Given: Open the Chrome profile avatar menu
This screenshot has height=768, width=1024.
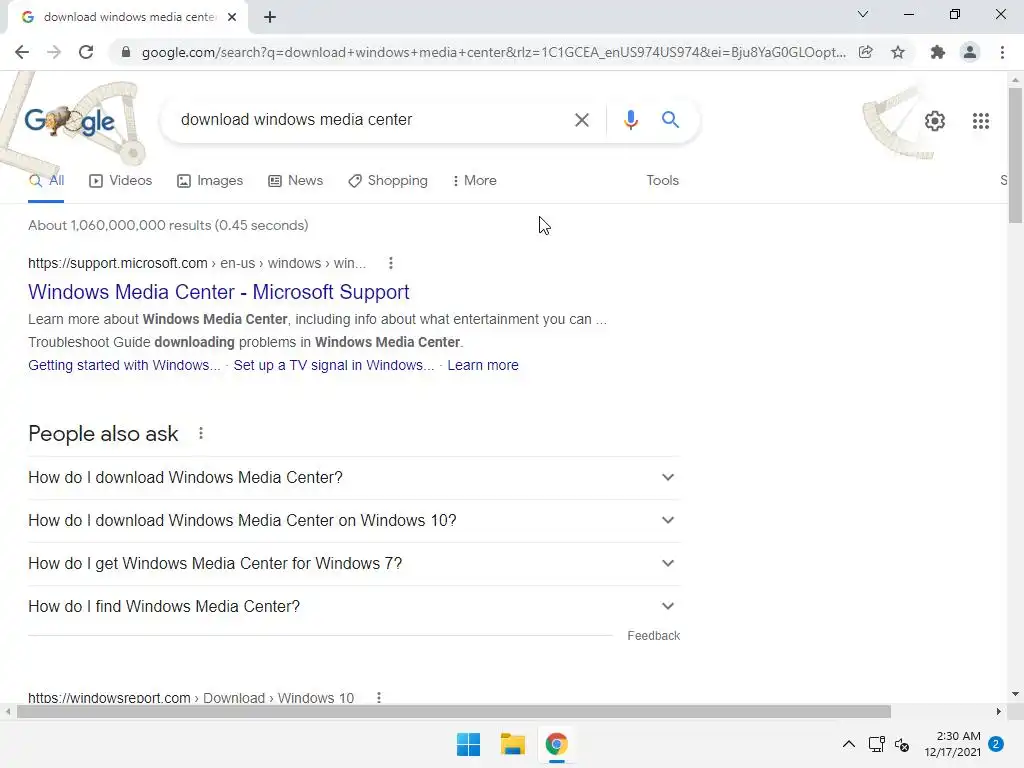Looking at the screenshot, I should (x=970, y=52).
